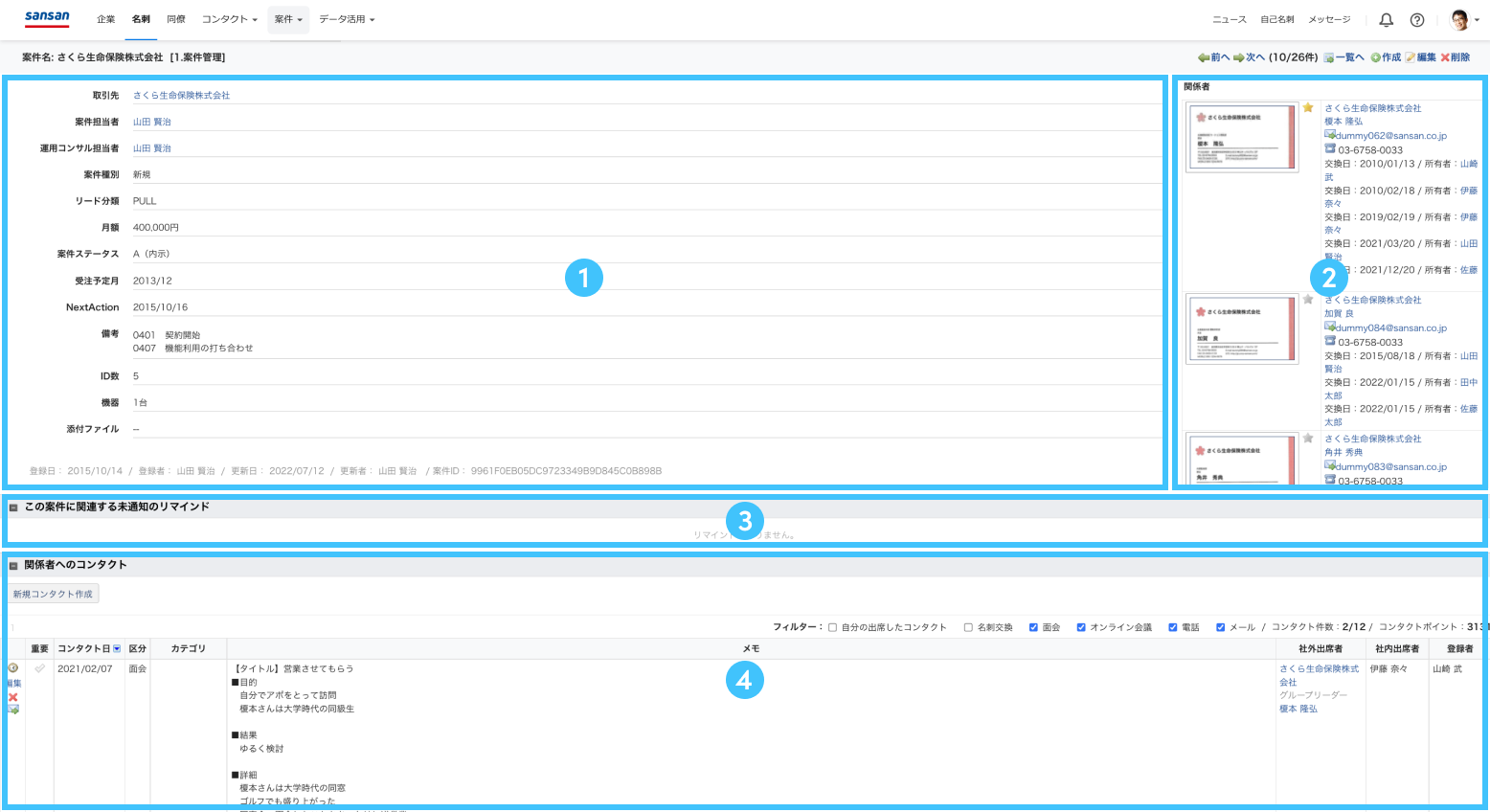Image resolution: width=1490 pixels, height=812 pixels.
Task: Click the 社内出席者 cell 伊藤 奈々
Action: [1388, 668]
